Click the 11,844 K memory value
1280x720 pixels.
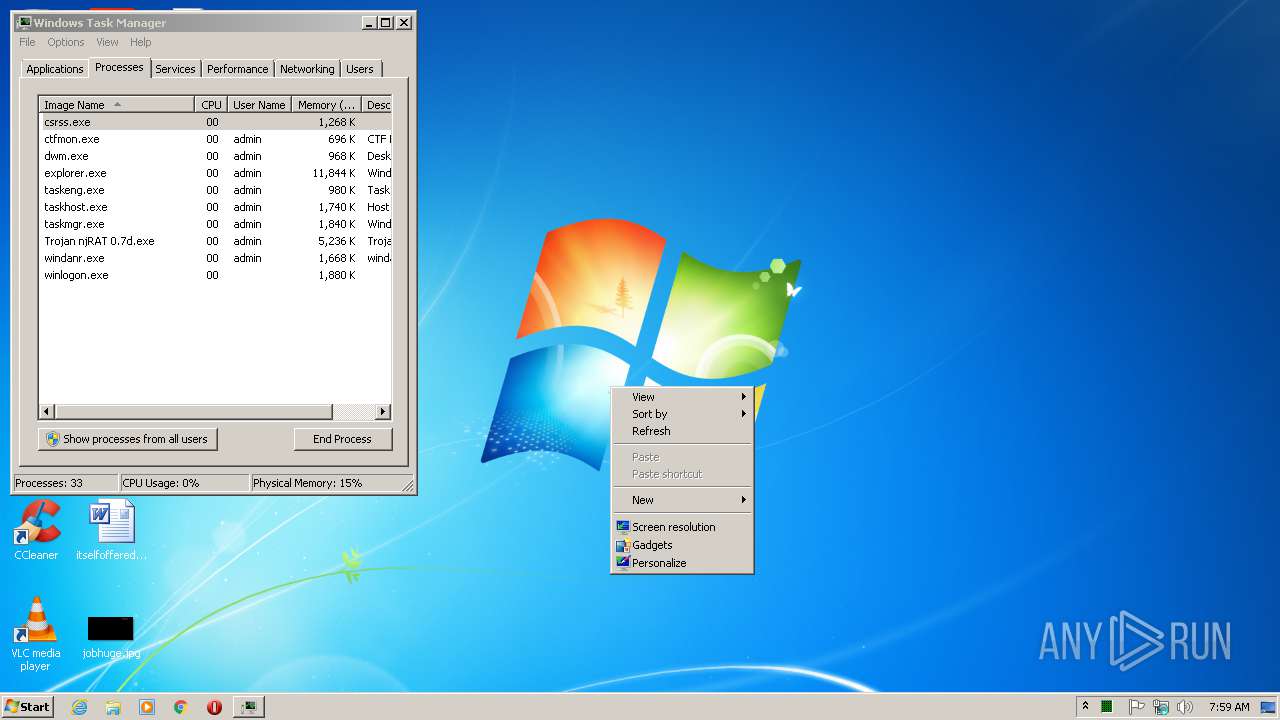(x=334, y=173)
